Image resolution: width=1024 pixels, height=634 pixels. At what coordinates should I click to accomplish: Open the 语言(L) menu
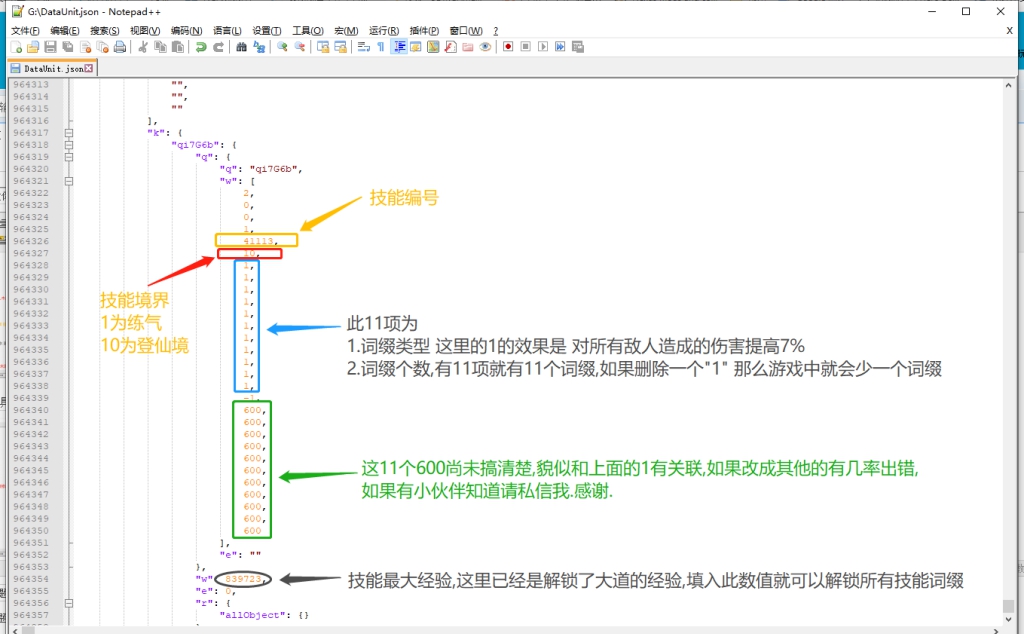tap(227, 31)
